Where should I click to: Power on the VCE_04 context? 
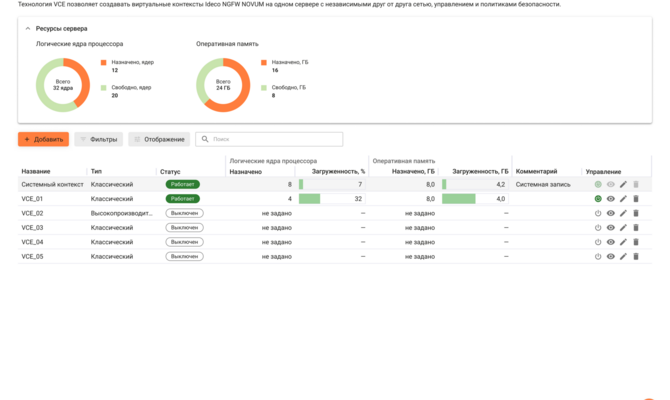598,242
